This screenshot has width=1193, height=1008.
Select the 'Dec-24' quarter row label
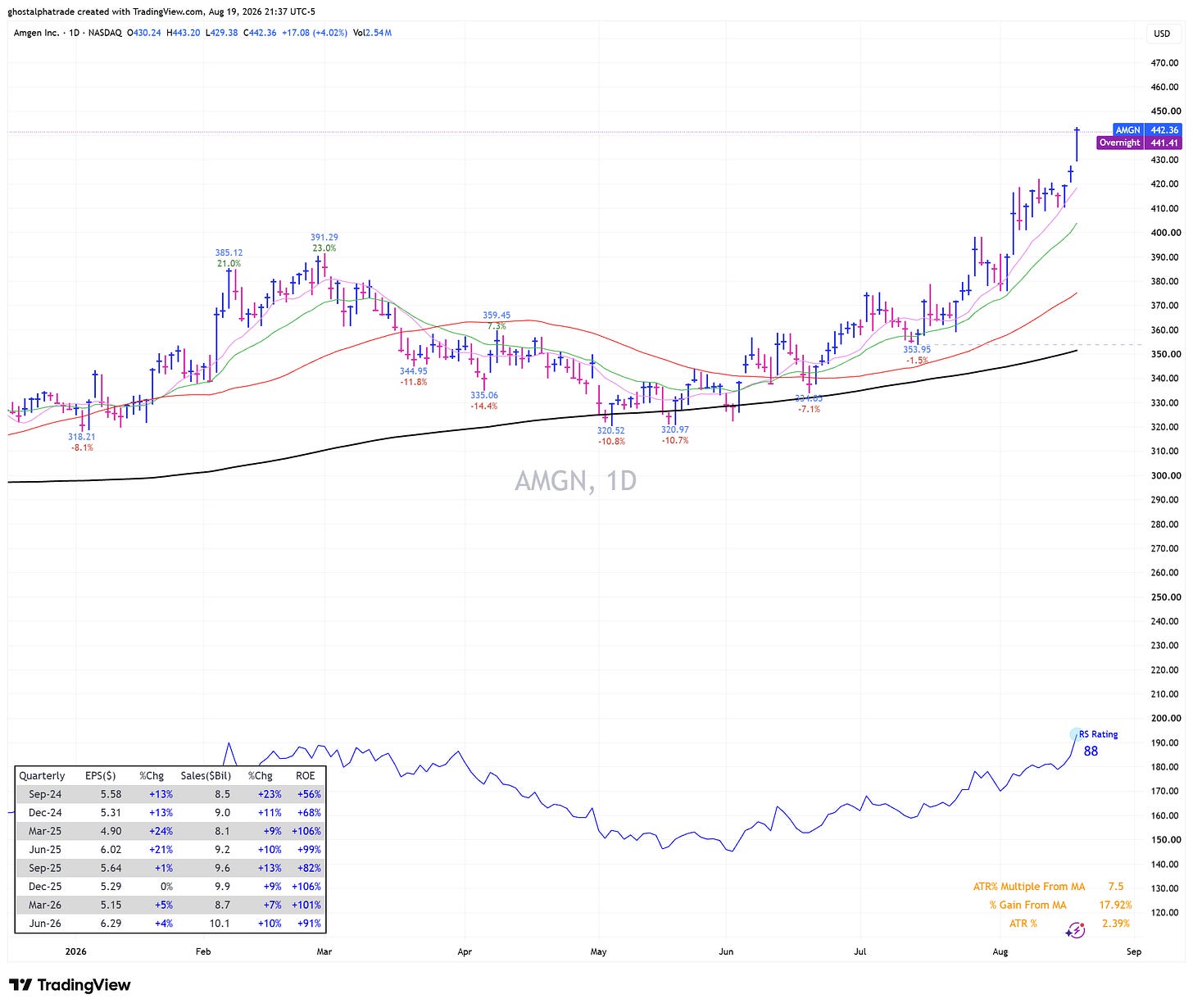[45, 813]
